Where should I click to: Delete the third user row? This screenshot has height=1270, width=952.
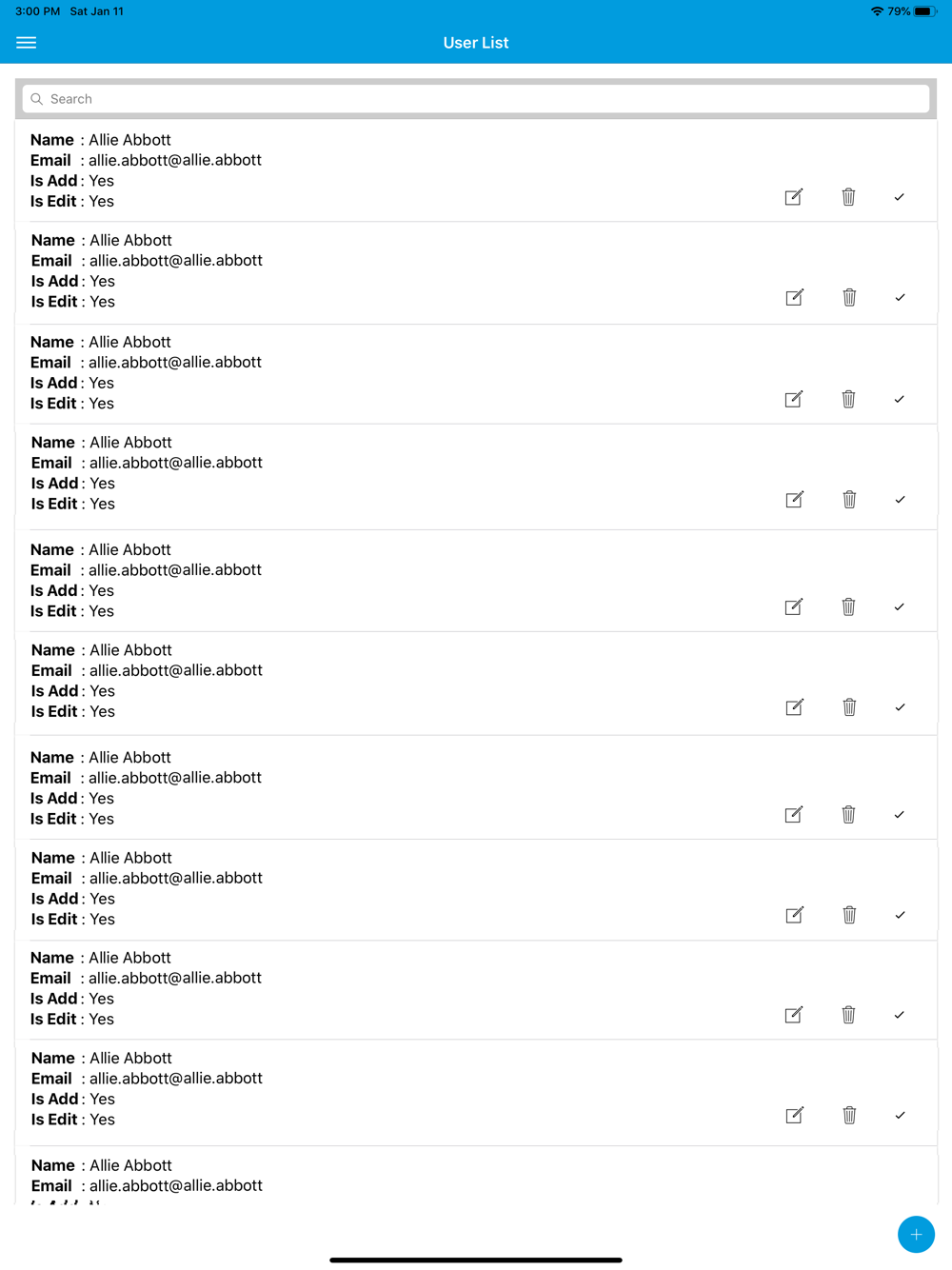(848, 399)
